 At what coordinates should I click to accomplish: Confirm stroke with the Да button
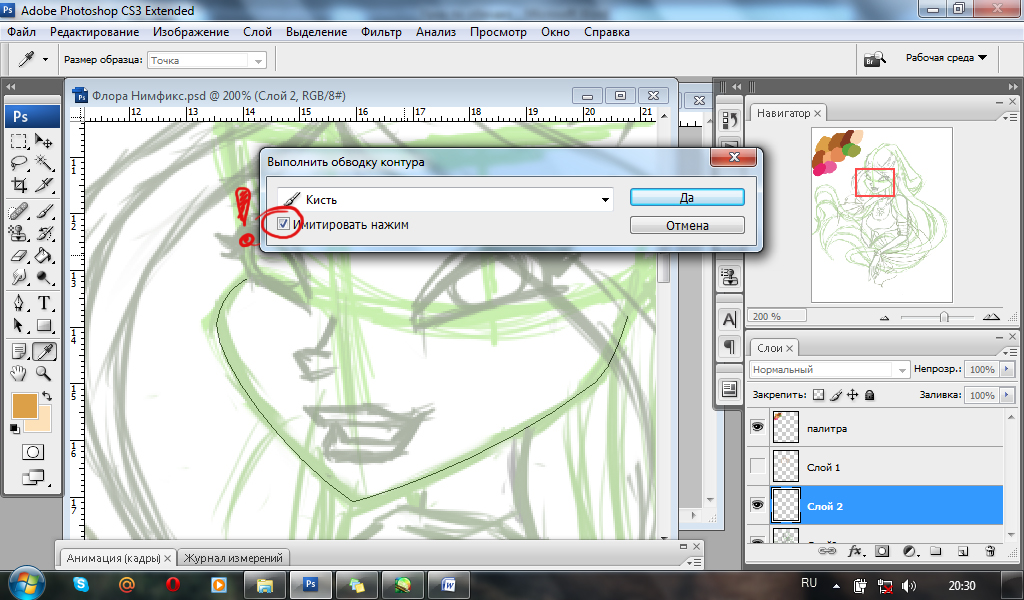coord(687,198)
